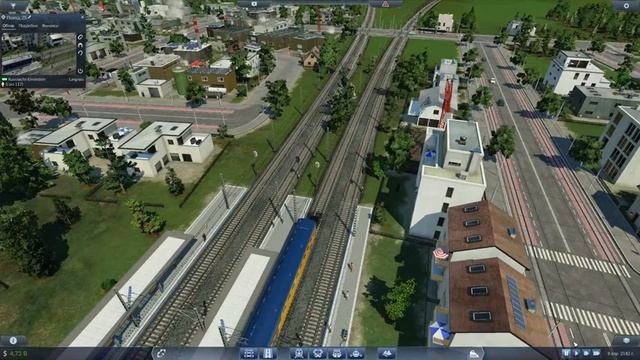This screenshot has height=360, width=640.
Task: Open the train vehicles menu
Action: pyautogui.click(x=298, y=353)
